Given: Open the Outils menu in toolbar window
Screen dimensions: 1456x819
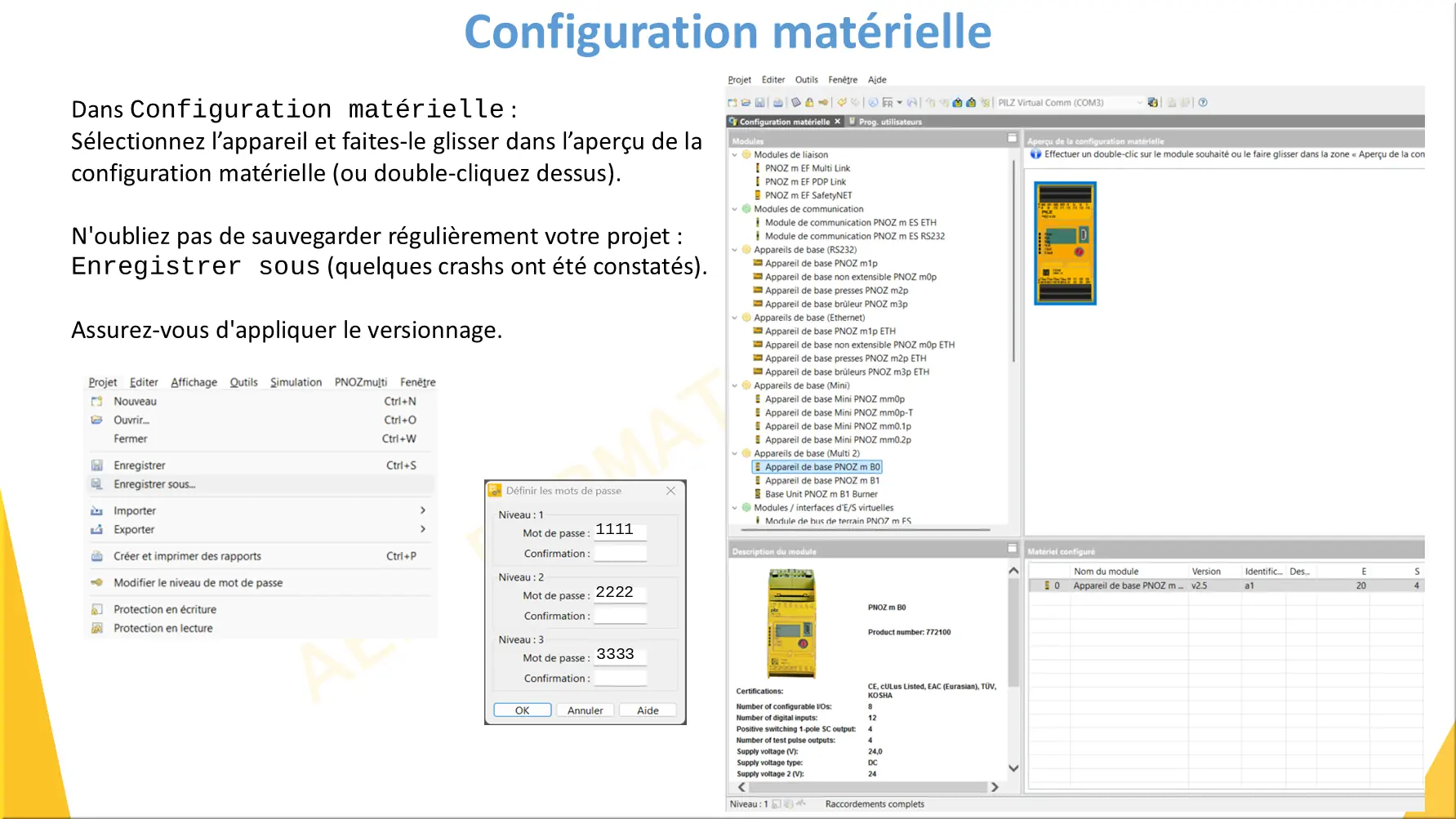Looking at the screenshot, I should tap(807, 80).
